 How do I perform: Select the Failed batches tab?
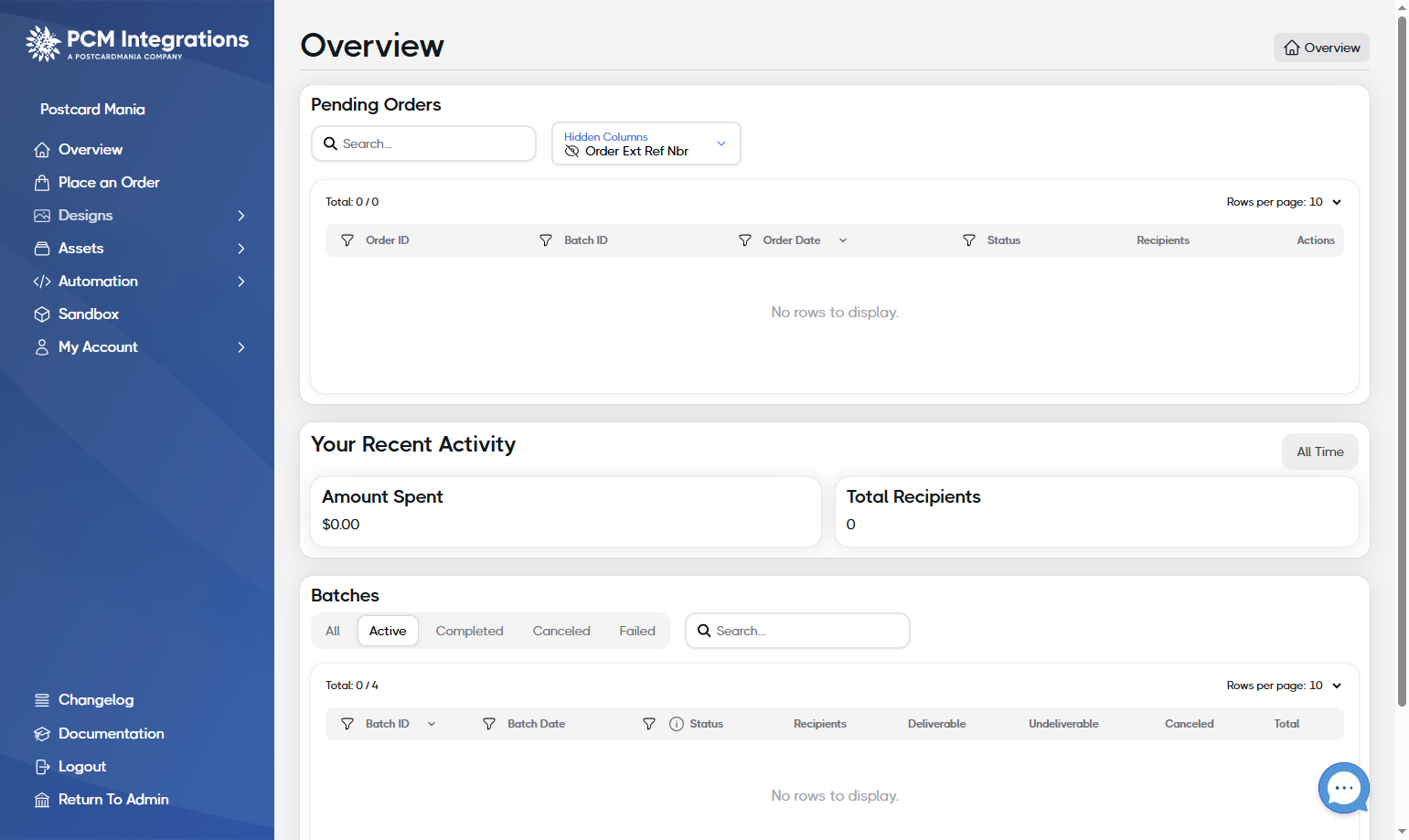pyautogui.click(x=637, y=631)
